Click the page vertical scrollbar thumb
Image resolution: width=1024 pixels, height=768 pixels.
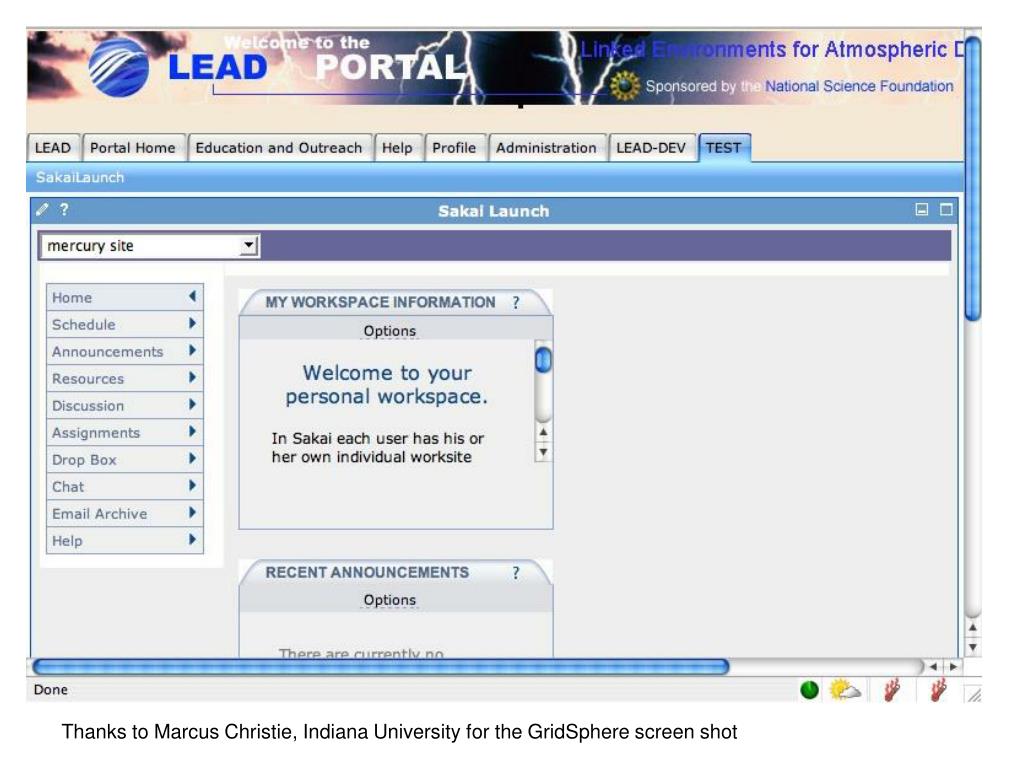973,178
